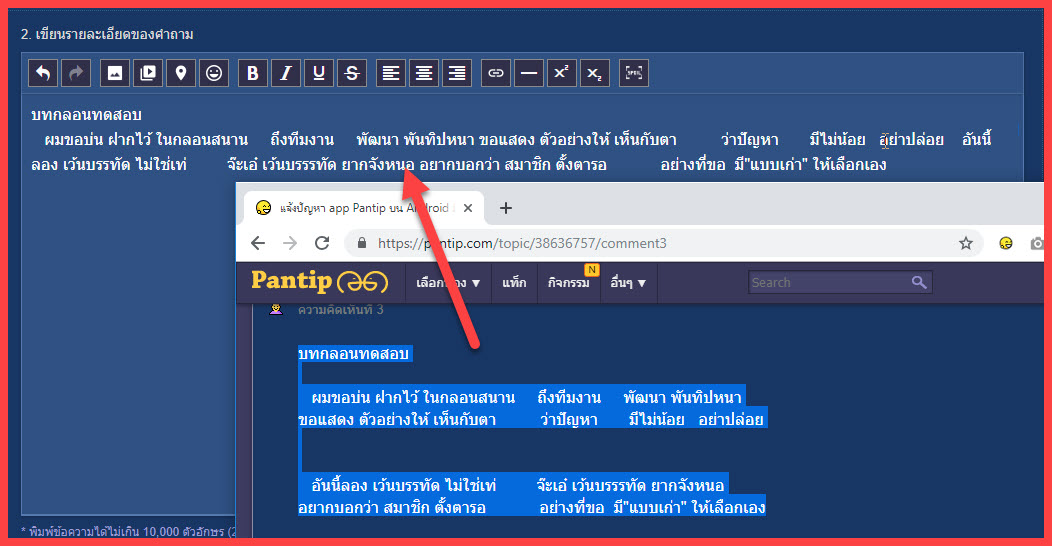Toggle underline formatting
This screenshot has height=546, width=1052.
click(319, 73)
